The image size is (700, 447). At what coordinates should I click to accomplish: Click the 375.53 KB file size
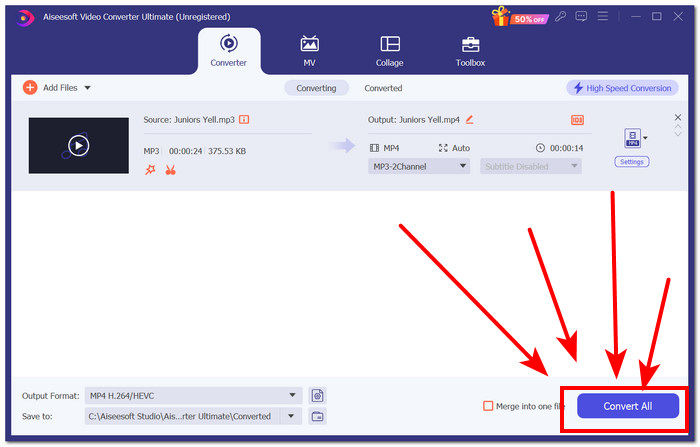(x=227, y=151)
